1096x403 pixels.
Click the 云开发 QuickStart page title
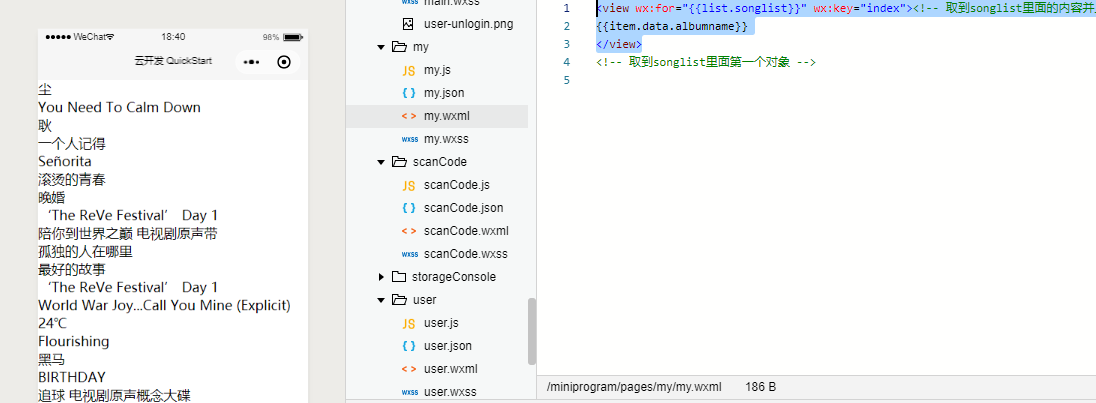[x=173, y=61]
